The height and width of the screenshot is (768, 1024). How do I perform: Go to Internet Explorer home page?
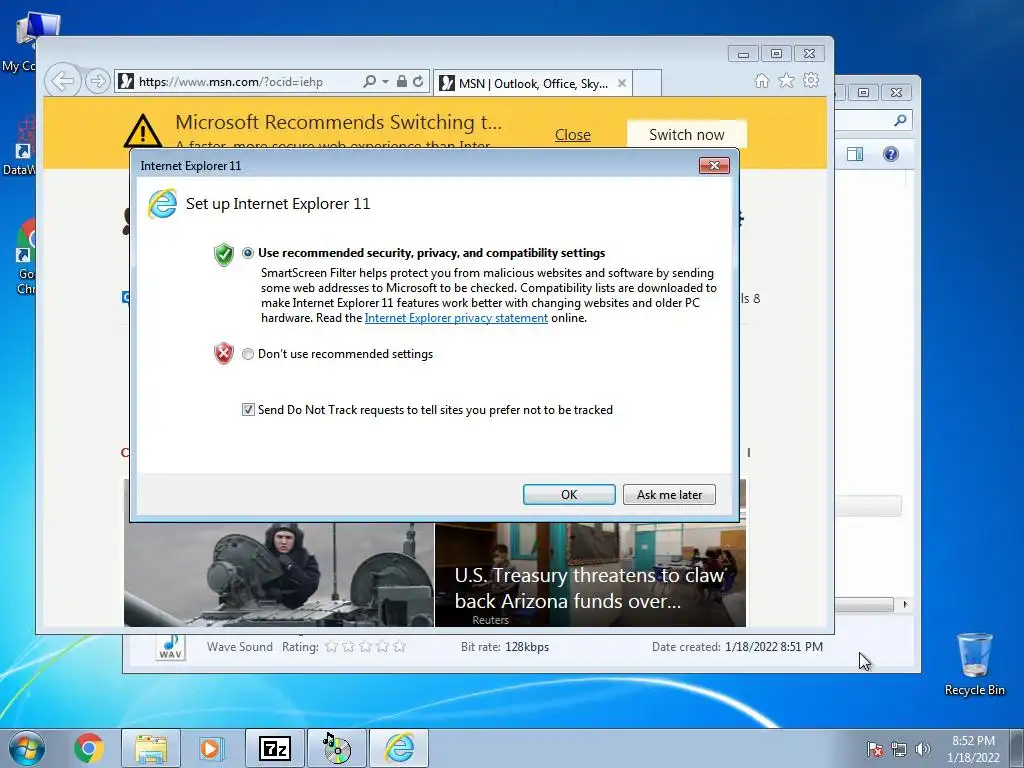[761, 80]
